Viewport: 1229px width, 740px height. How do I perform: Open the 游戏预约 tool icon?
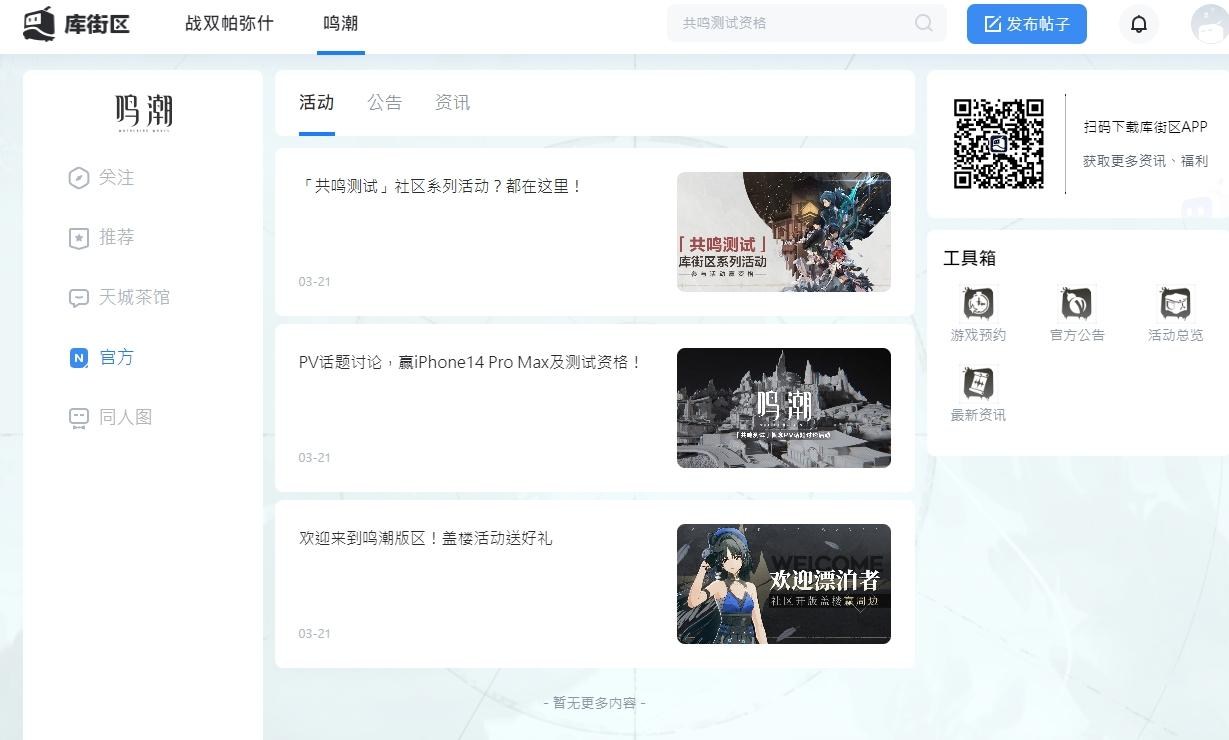point(978,302)
